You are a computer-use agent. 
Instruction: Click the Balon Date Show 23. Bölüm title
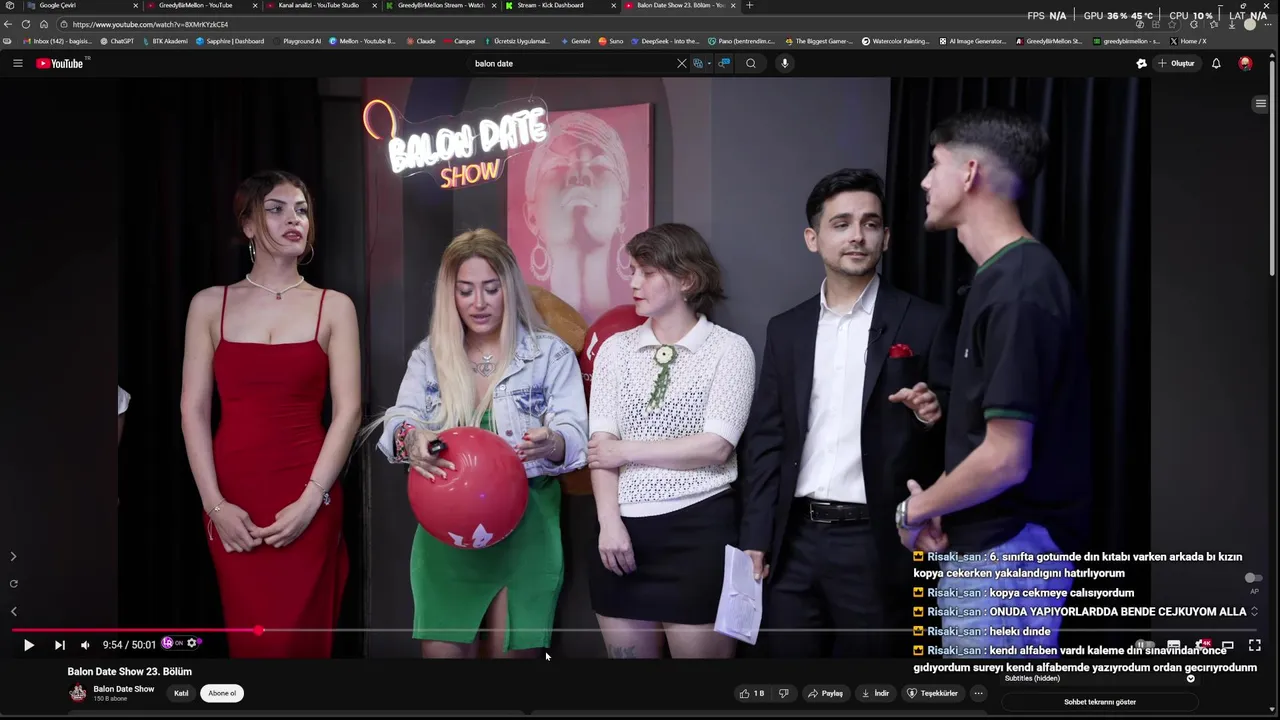point(129,671)
